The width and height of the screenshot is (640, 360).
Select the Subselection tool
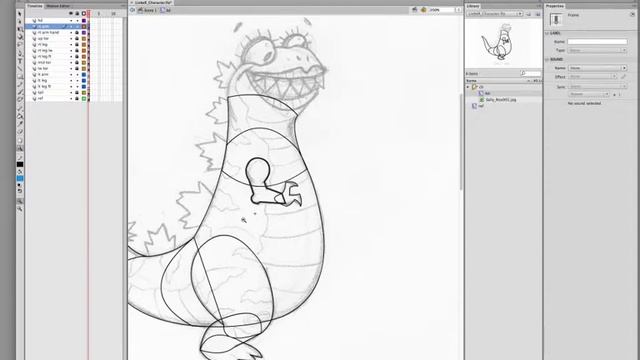tap(20, 21)
